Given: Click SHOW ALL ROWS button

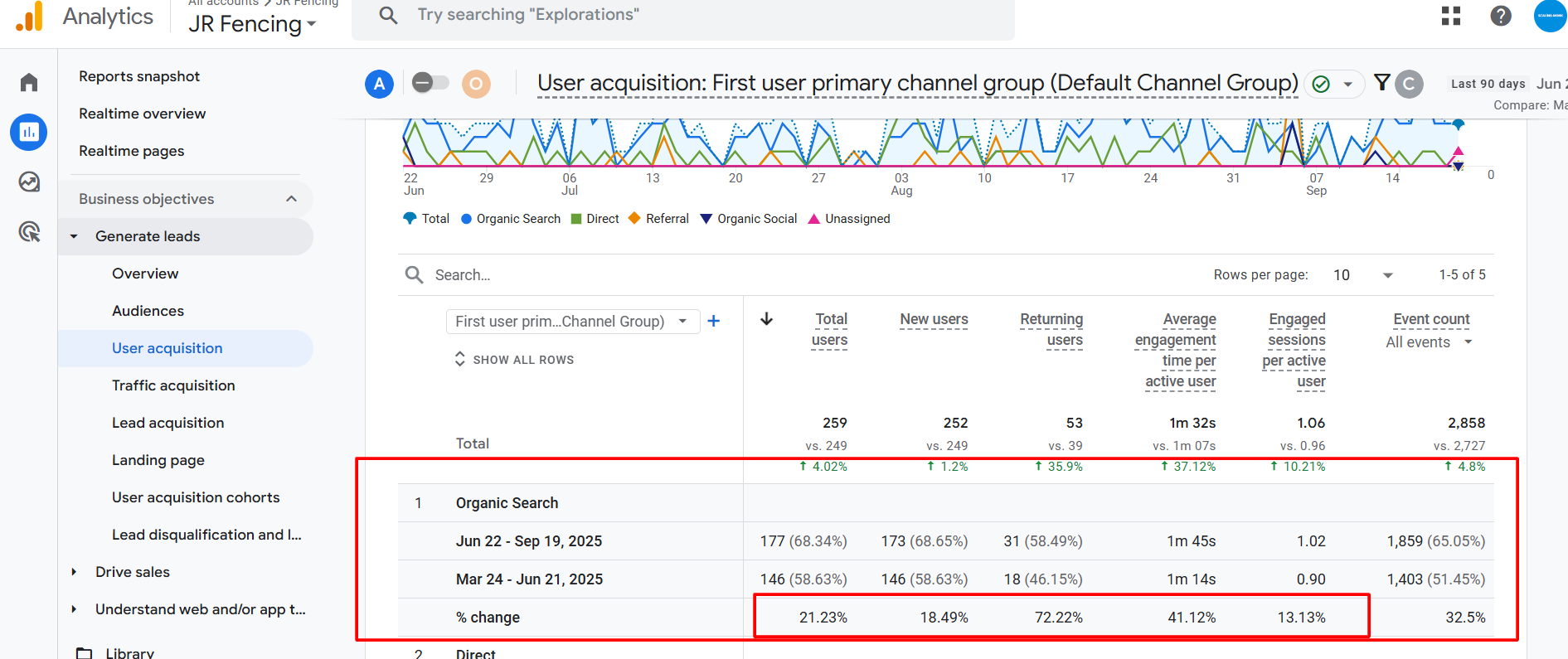Looking at the screenshot, I should [x=514, y=360].
